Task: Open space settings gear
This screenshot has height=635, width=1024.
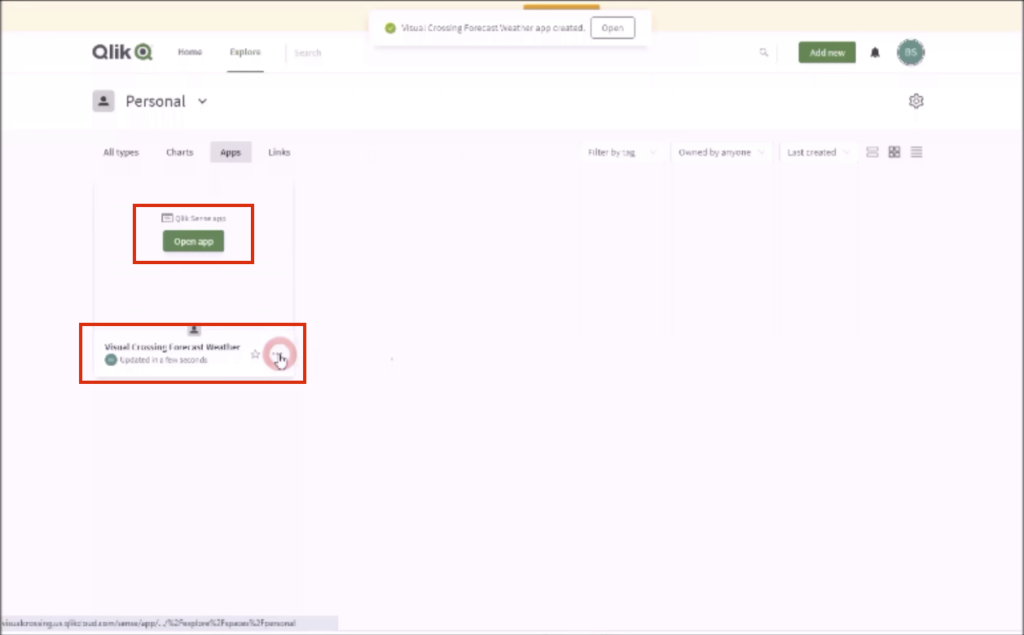Action: pos(916,101)
